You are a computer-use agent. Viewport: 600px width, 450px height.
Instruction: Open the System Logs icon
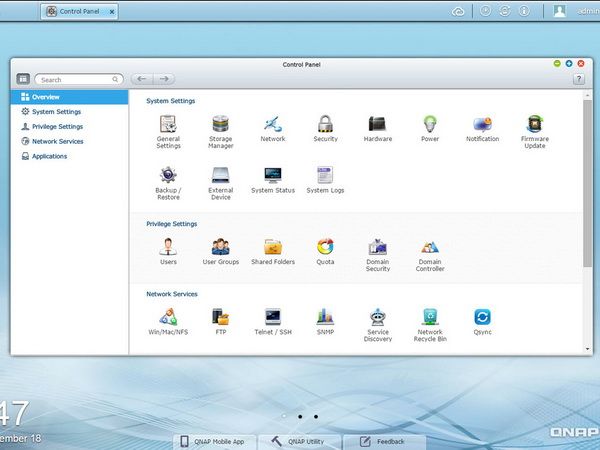[x=325, y=179]
